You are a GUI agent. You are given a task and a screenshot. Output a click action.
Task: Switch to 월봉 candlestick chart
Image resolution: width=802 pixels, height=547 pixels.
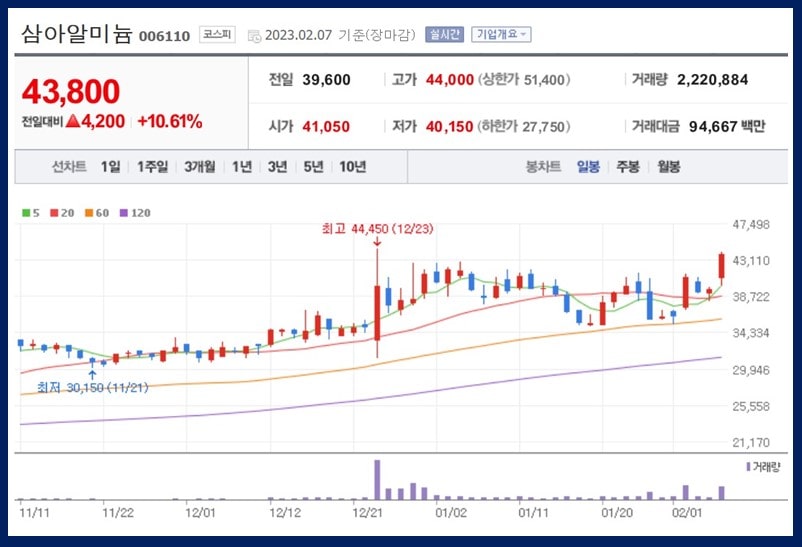pos(669,167)
